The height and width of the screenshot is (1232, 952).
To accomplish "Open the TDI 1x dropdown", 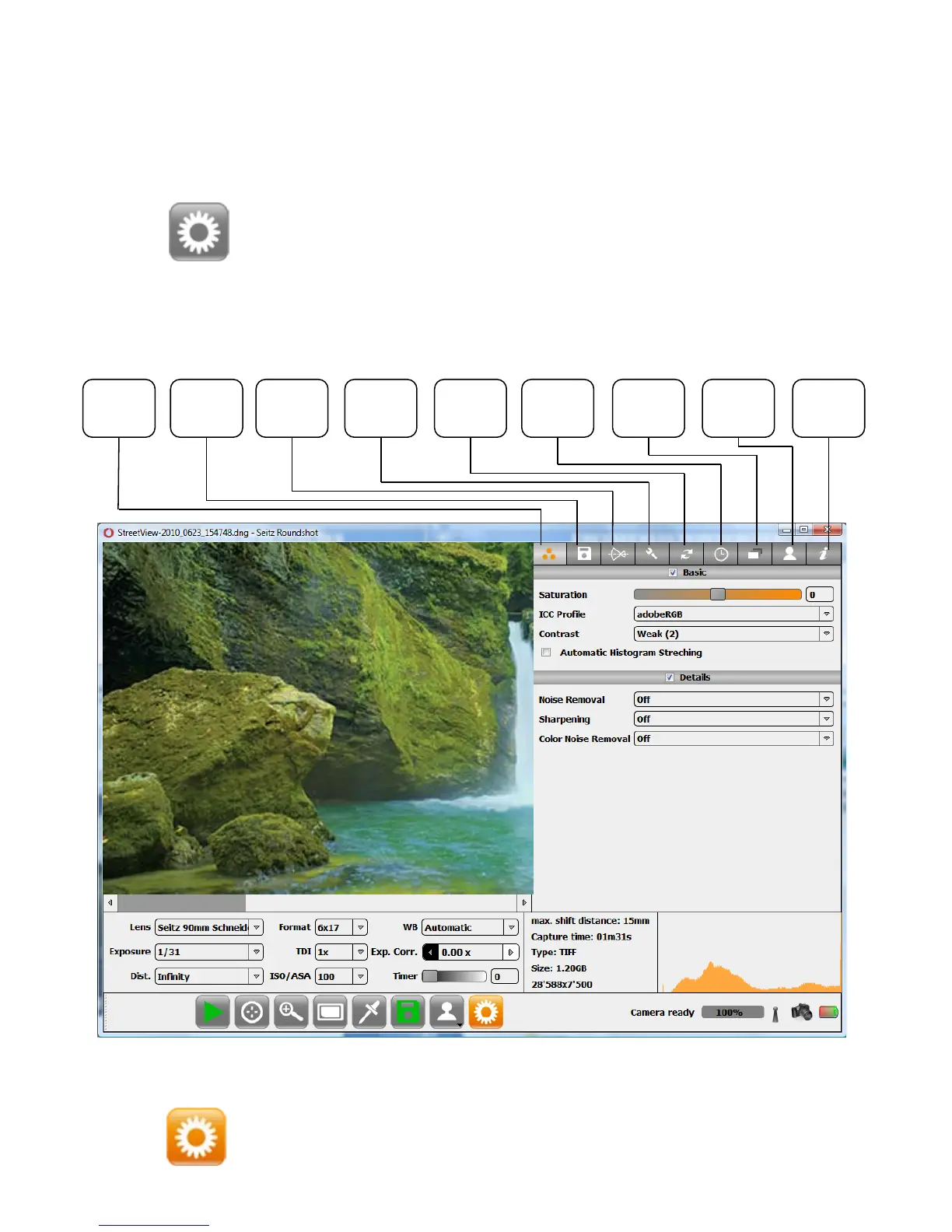I will [341, 952].
